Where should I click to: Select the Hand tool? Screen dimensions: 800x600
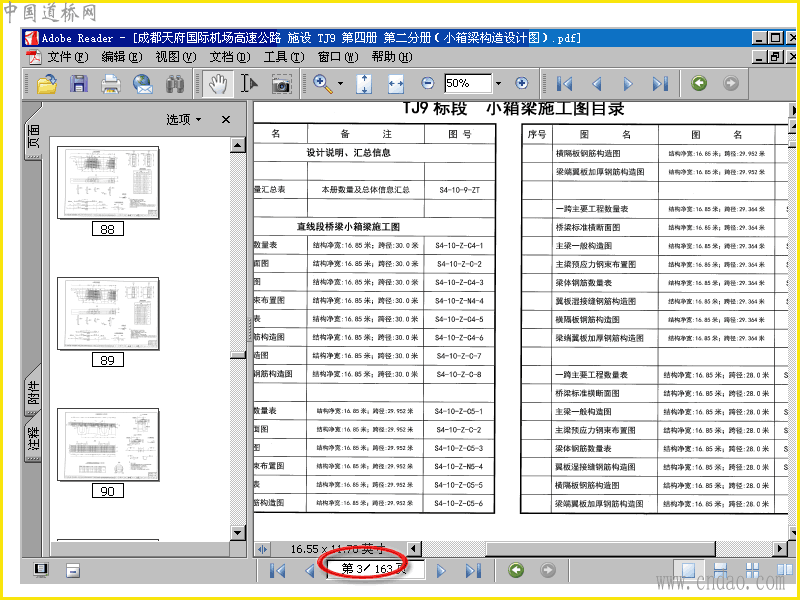(218, 84)
